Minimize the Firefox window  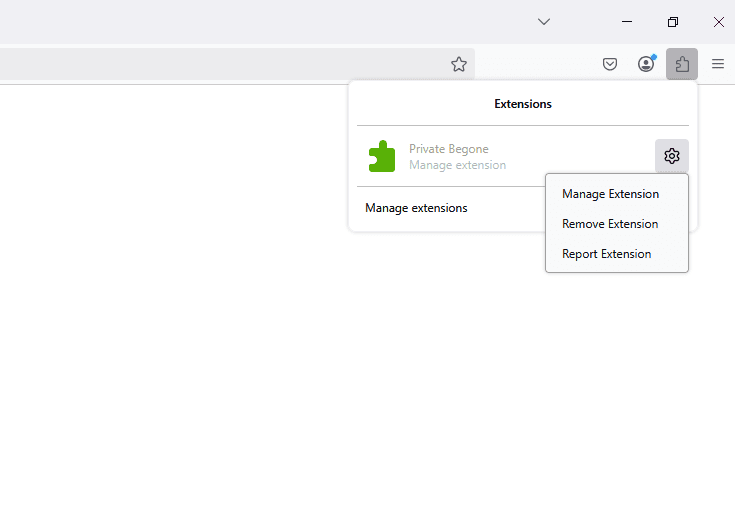(627, 21)
